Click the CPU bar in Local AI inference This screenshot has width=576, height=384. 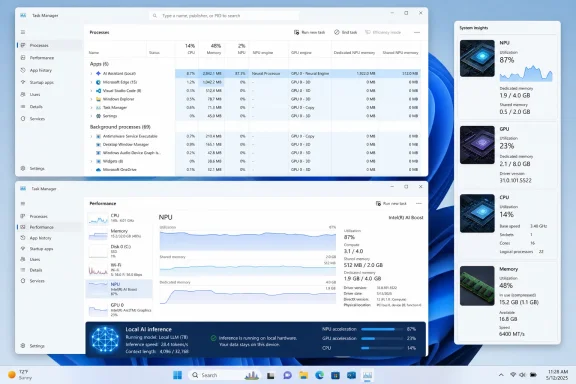pyautogui.click(x=382, y=348)
